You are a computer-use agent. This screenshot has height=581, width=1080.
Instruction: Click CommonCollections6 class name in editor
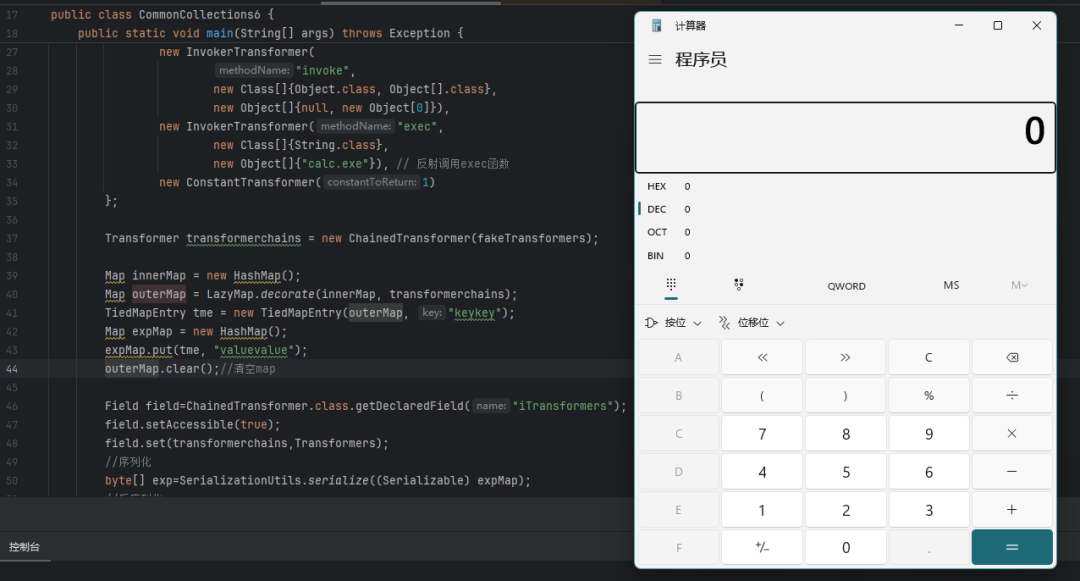click(200, 14)
